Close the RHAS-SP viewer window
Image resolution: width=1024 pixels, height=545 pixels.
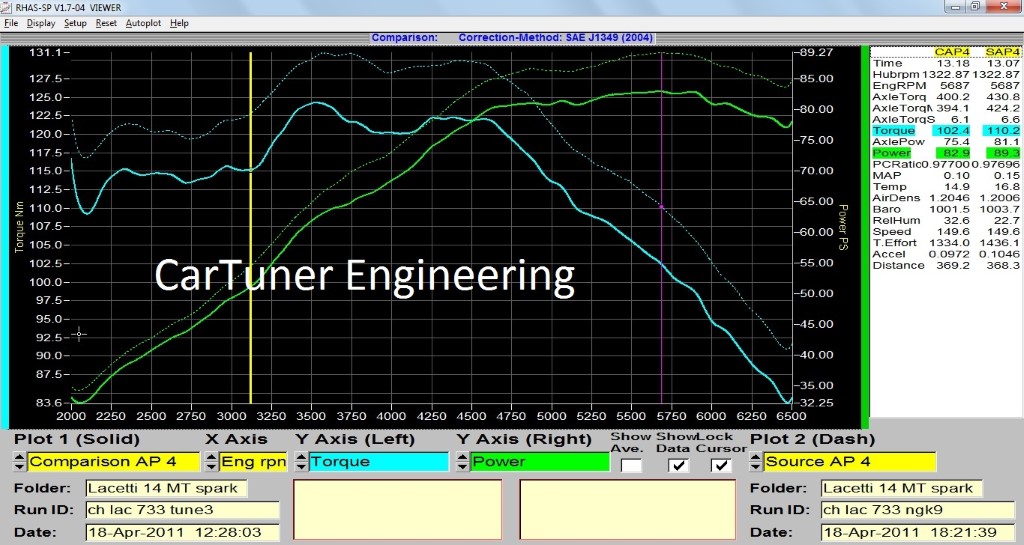click(1005, 7)
